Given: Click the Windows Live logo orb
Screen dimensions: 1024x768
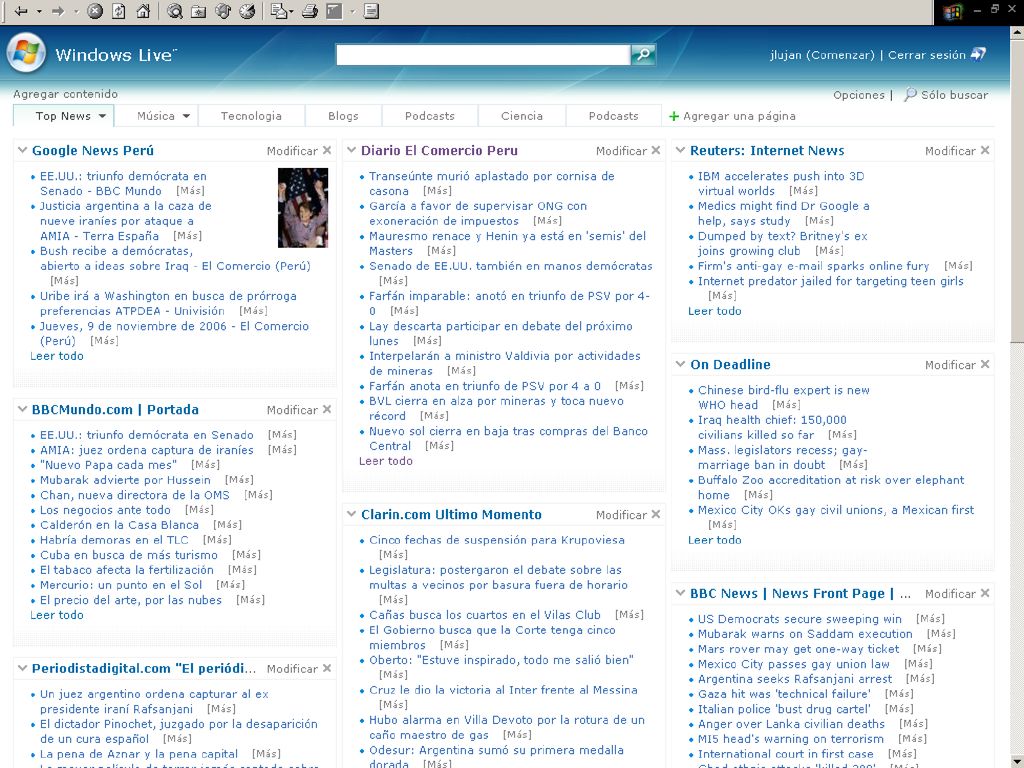Looking at the screenshot, I should click(26, 54).
